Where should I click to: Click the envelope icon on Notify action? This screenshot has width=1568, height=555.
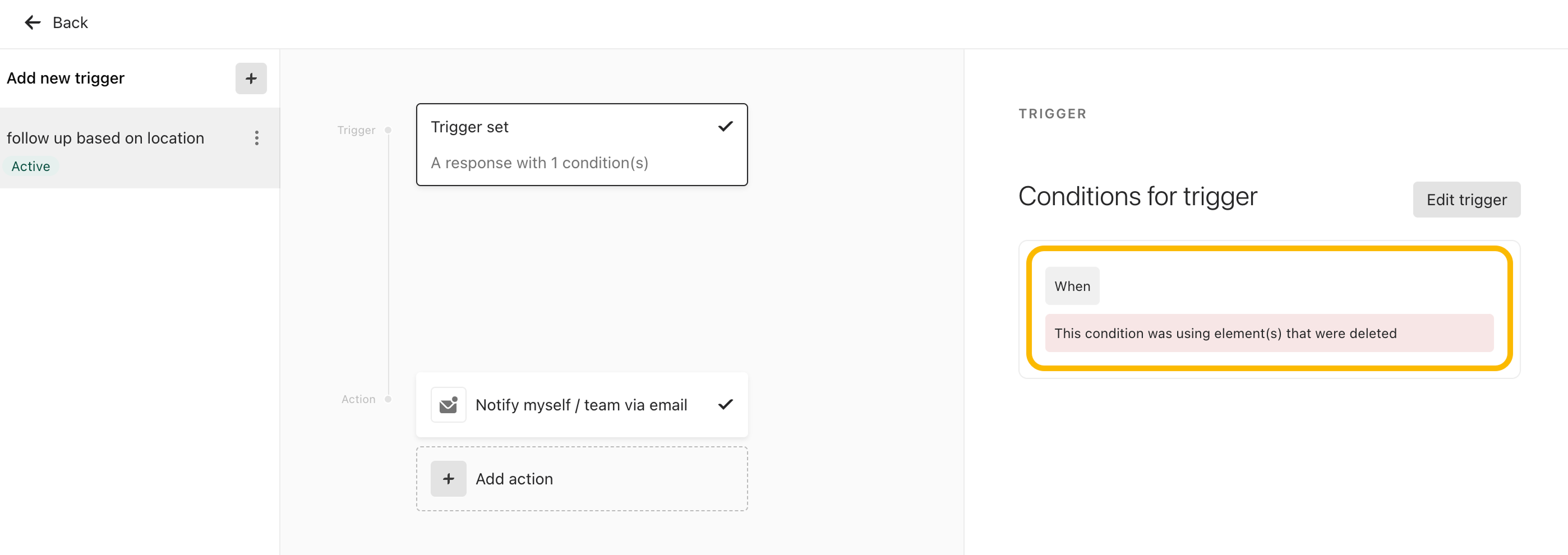pos(449,405)
